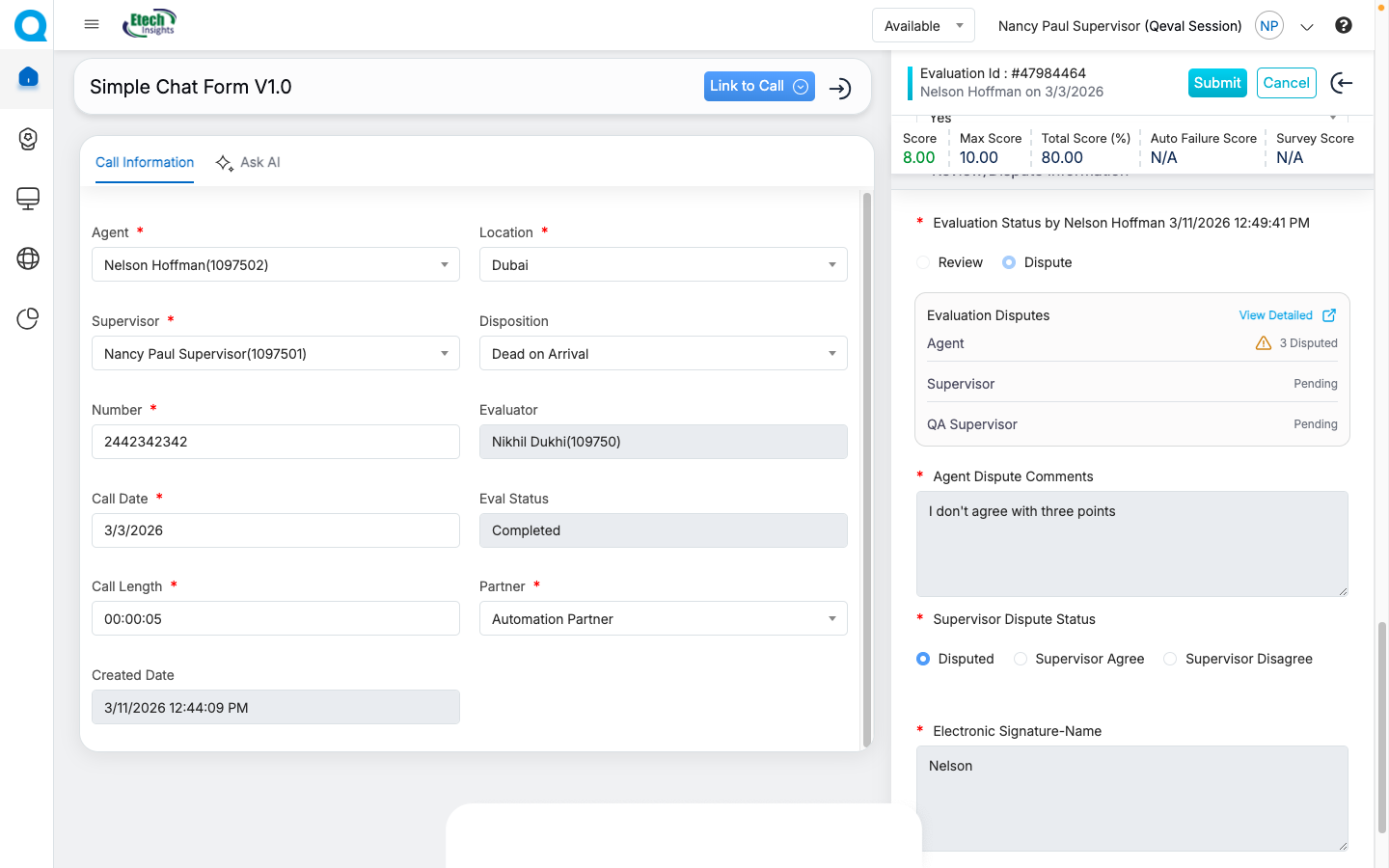Switch to the Ask AI tab

pyautogui.click(x=249, y=163)
